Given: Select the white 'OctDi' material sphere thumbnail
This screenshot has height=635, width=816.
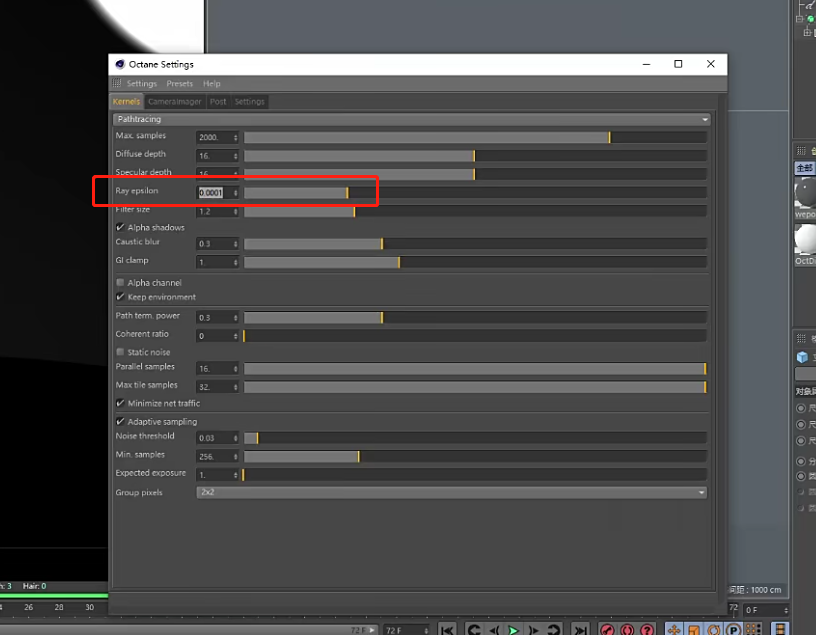Looking at the screenshot, I should pos(805,239).
